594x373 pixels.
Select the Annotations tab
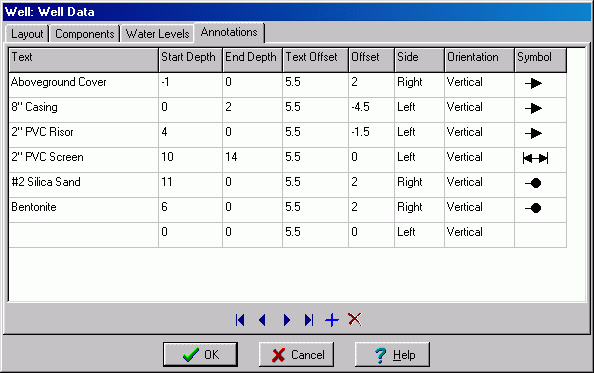coord(229,33)
